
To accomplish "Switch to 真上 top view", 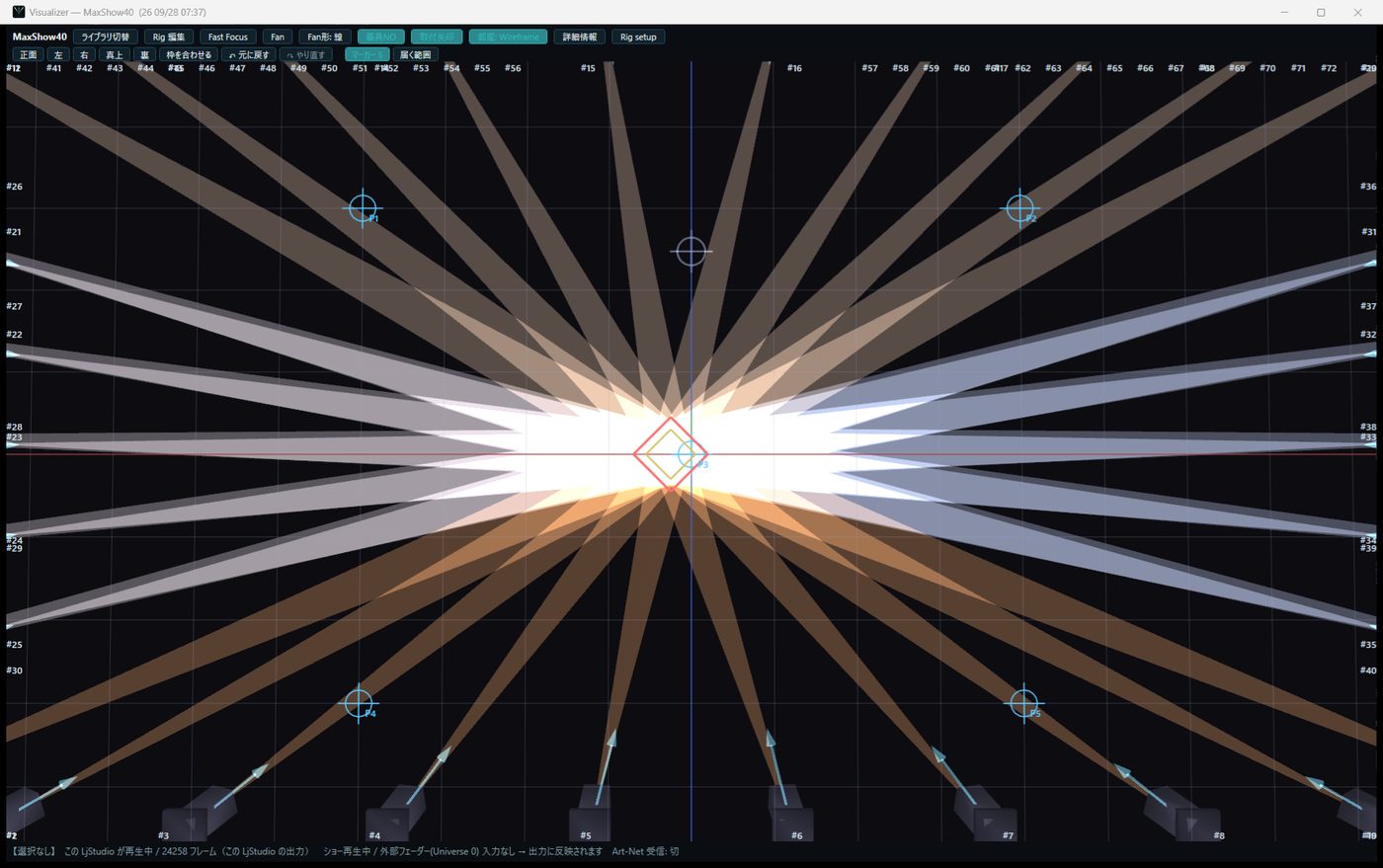I will point(115,54).
